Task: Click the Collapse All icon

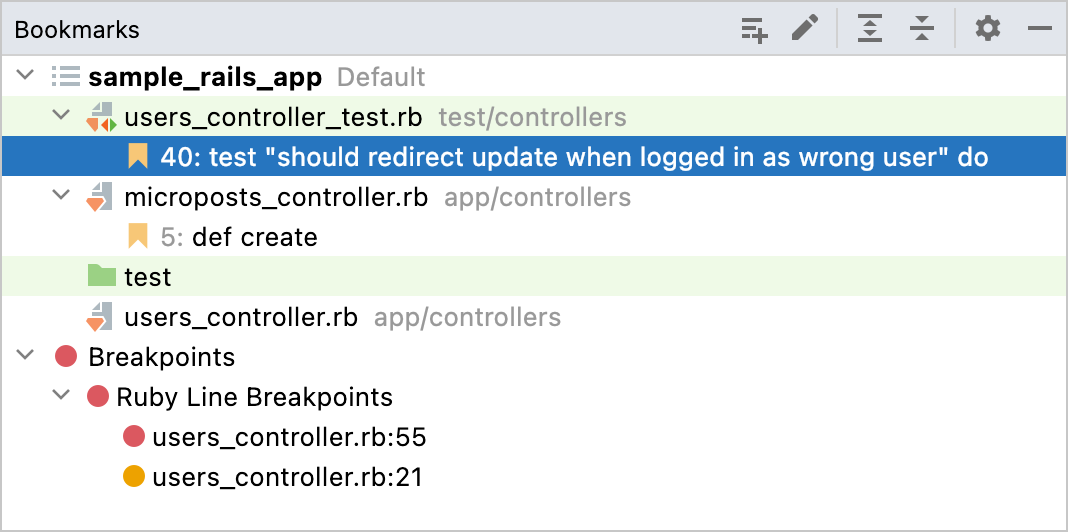Action: click(x=921, y=30)
